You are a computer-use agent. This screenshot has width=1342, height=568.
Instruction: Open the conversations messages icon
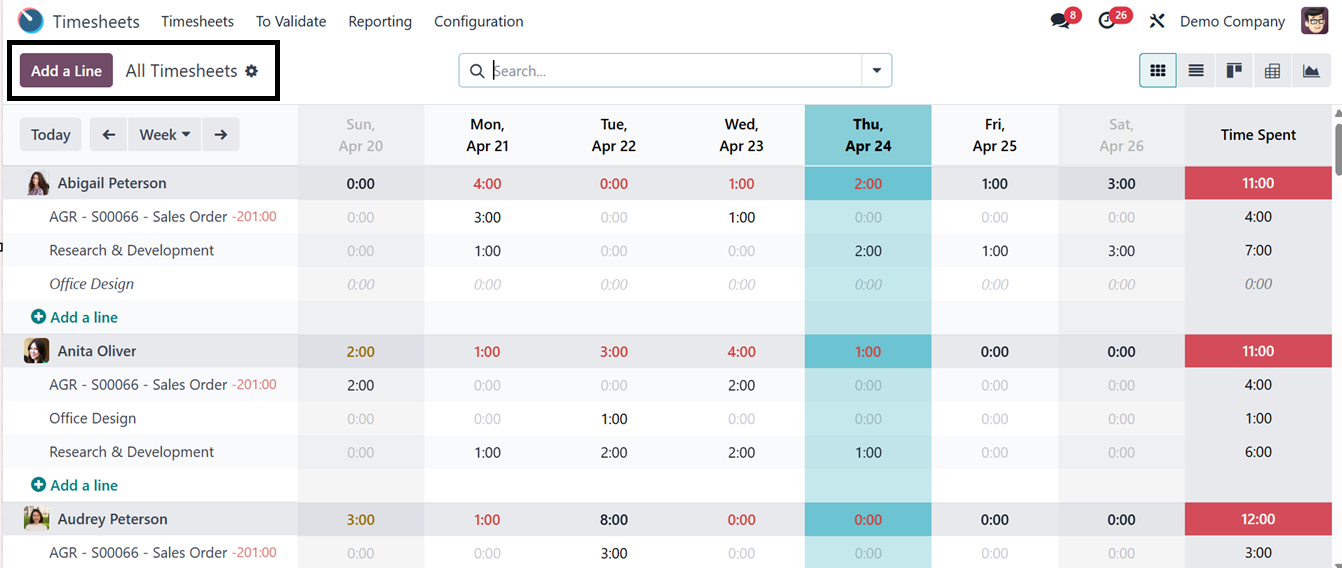point(1060,21)
